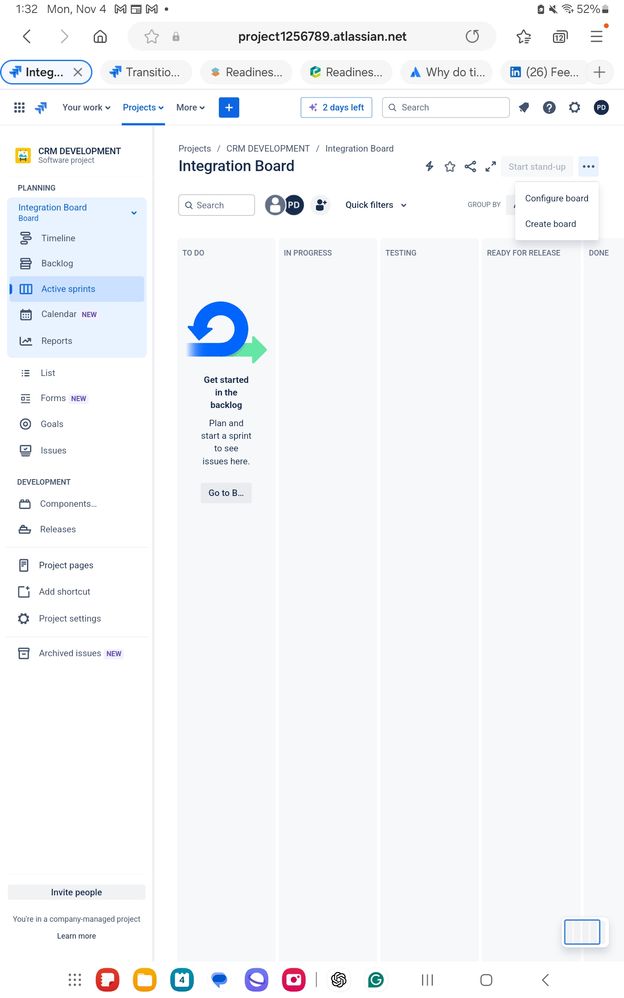Filter by PD assignee avatar
The image size is (624, 998).
294,205
